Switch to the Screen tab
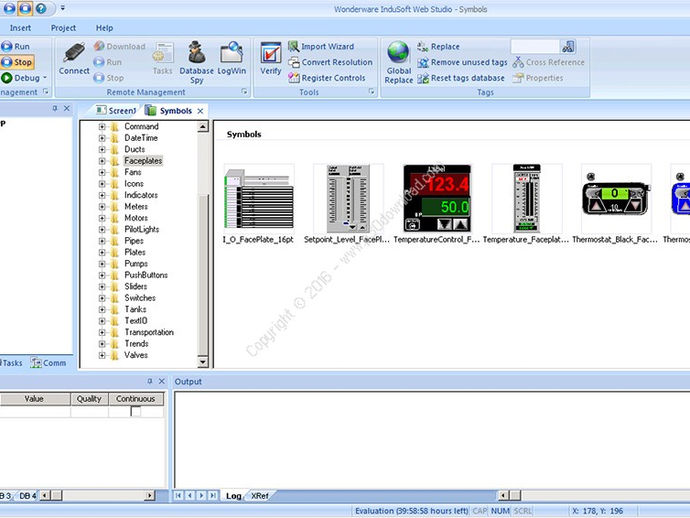 click(x=116, y=110)
